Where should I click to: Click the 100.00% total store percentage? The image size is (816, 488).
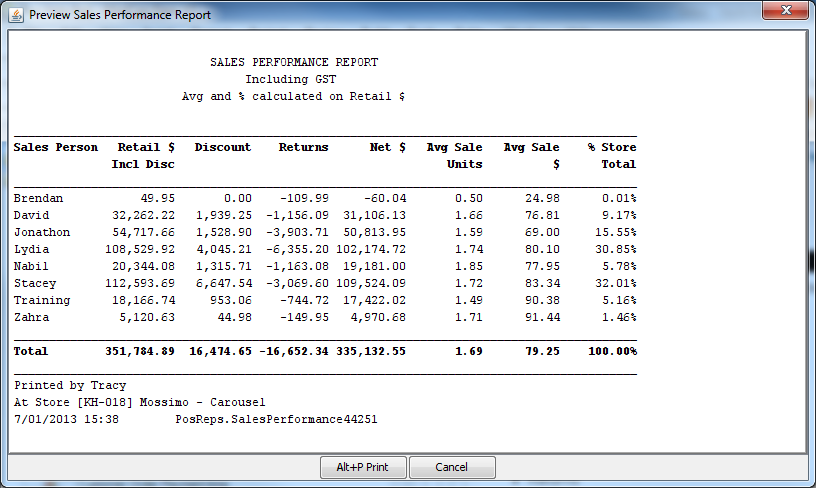pyautogui.click(x=611, y=351)
